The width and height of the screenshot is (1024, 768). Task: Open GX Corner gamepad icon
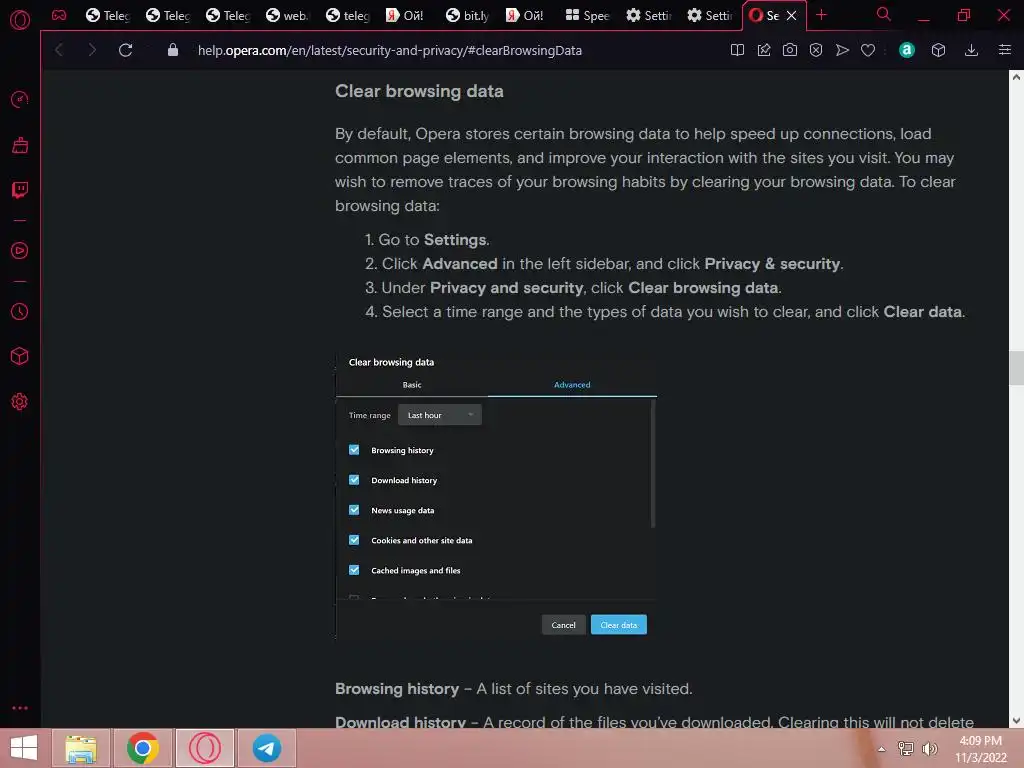[x=59, y=15]
